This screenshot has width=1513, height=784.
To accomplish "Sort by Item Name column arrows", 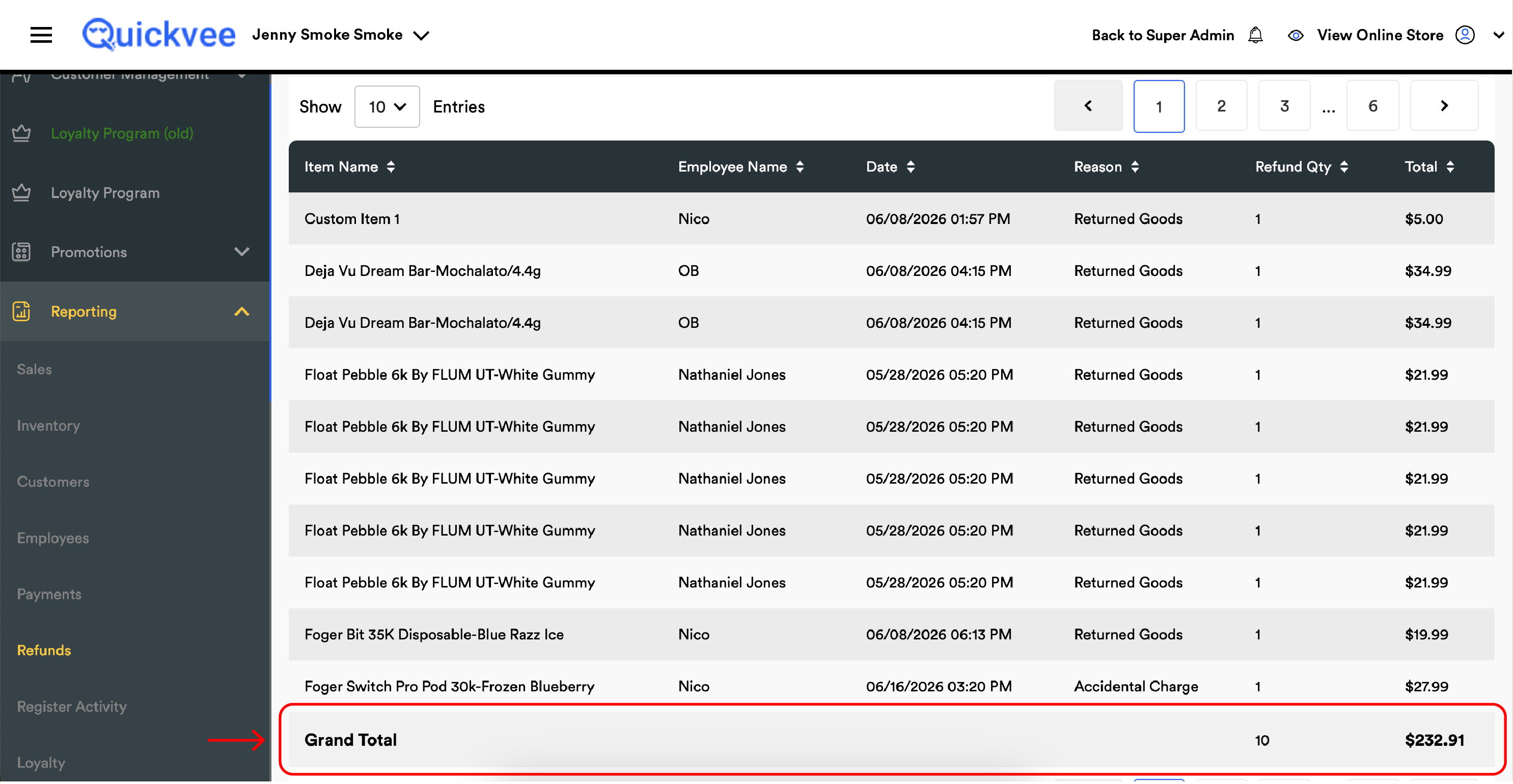I will click(391, 167).
